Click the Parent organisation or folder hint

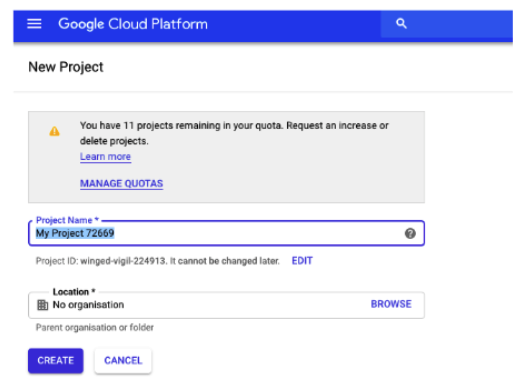pyautogui.click(x=95, y=328)
